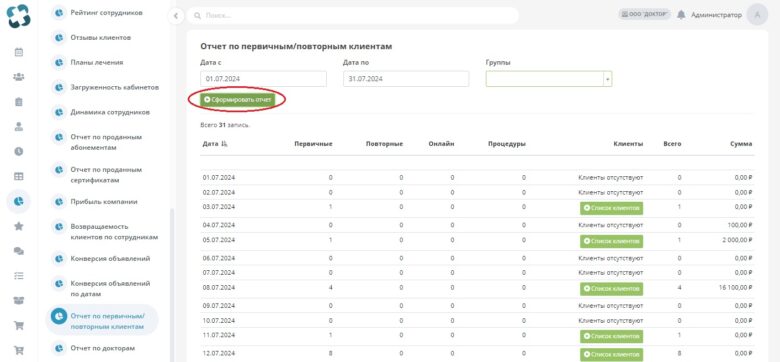This screenshot has height=362, width=780.
Task: Collapse the sidebar with the chevron button
Action: pos(176,16)
